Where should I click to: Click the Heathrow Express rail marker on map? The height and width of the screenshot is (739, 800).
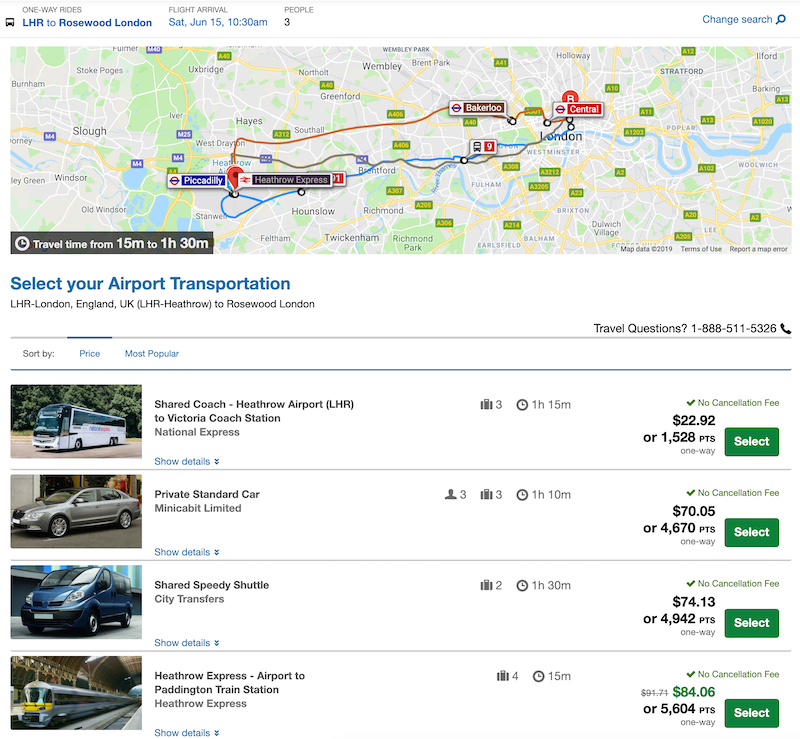click(x=285, y=180)
